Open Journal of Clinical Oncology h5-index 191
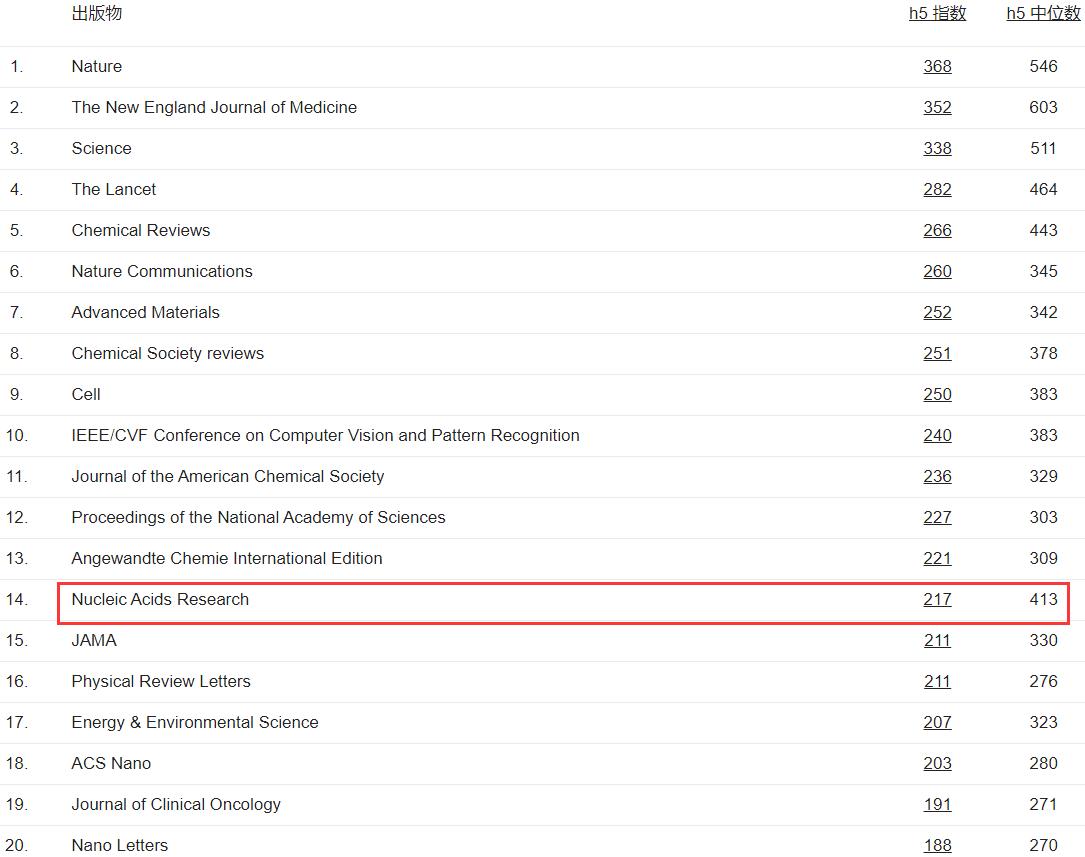The width and height of the screenshot is (1085, 857). point(937,804)
